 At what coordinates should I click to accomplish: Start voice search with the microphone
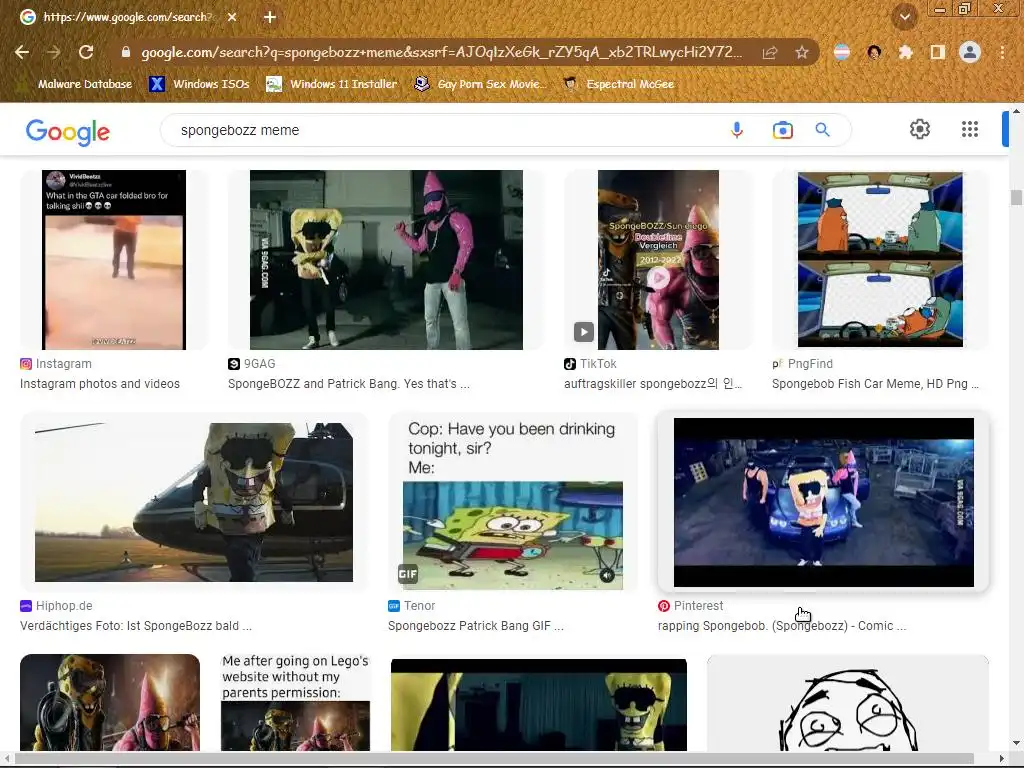[x=737, y=130]
